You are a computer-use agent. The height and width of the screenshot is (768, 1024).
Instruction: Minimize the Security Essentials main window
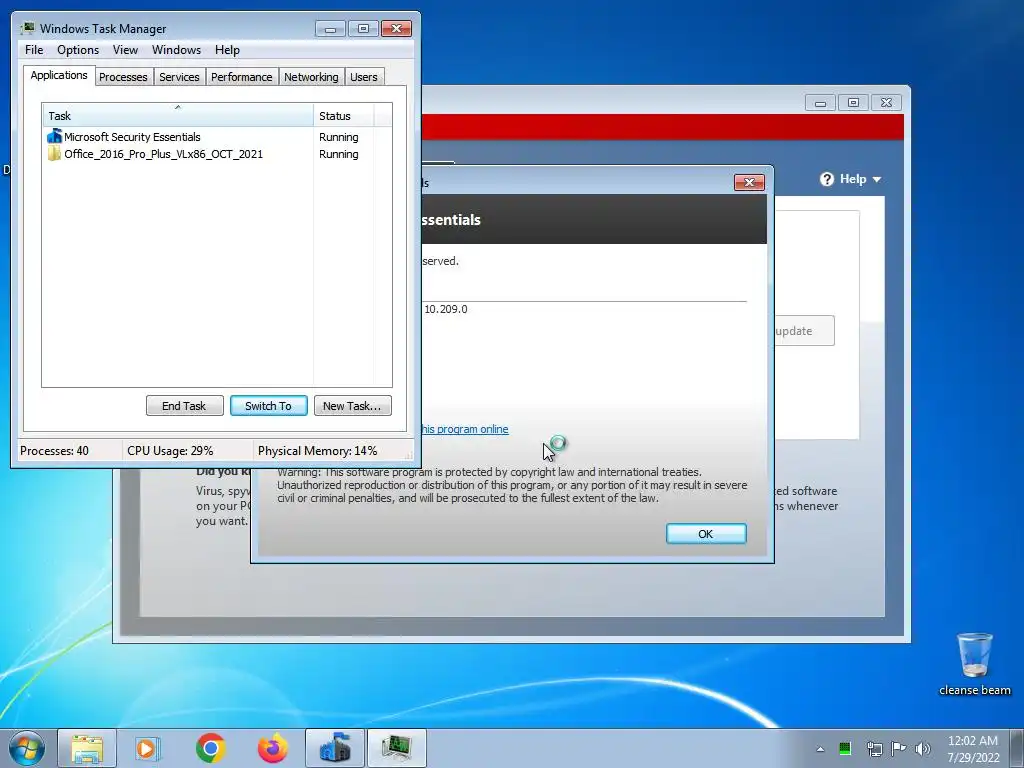(x=820, y=103)
